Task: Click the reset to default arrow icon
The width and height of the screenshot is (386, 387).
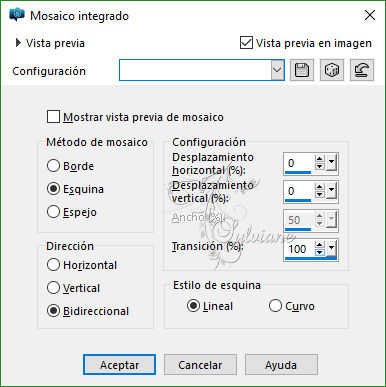Action: point(362,70)
